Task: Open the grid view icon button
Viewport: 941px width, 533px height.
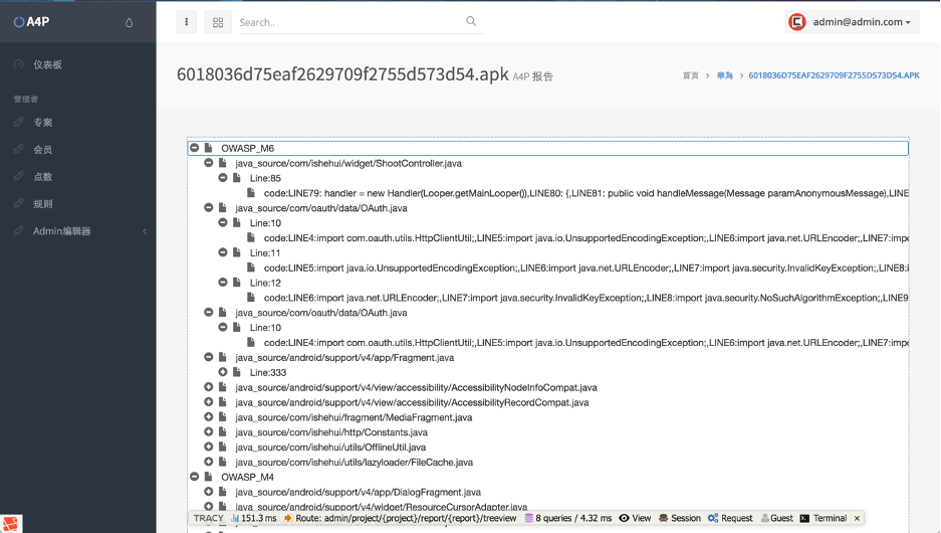Action: 218,22
